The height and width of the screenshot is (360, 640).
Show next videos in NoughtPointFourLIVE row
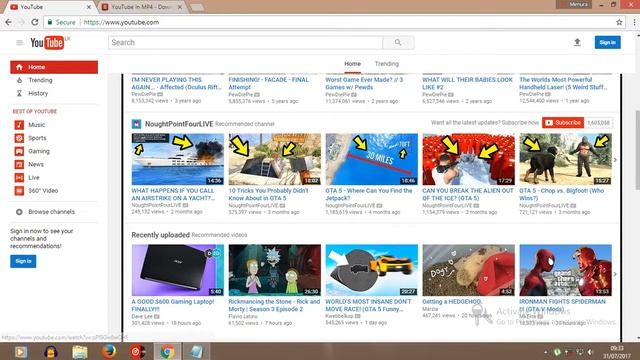[x=615, y=160]
